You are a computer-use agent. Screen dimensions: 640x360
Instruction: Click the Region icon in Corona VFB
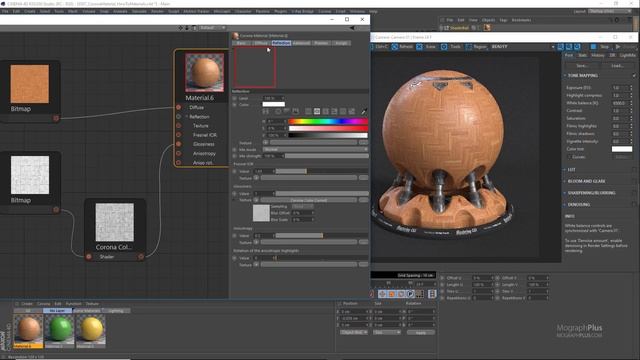[x=469, y=47]
